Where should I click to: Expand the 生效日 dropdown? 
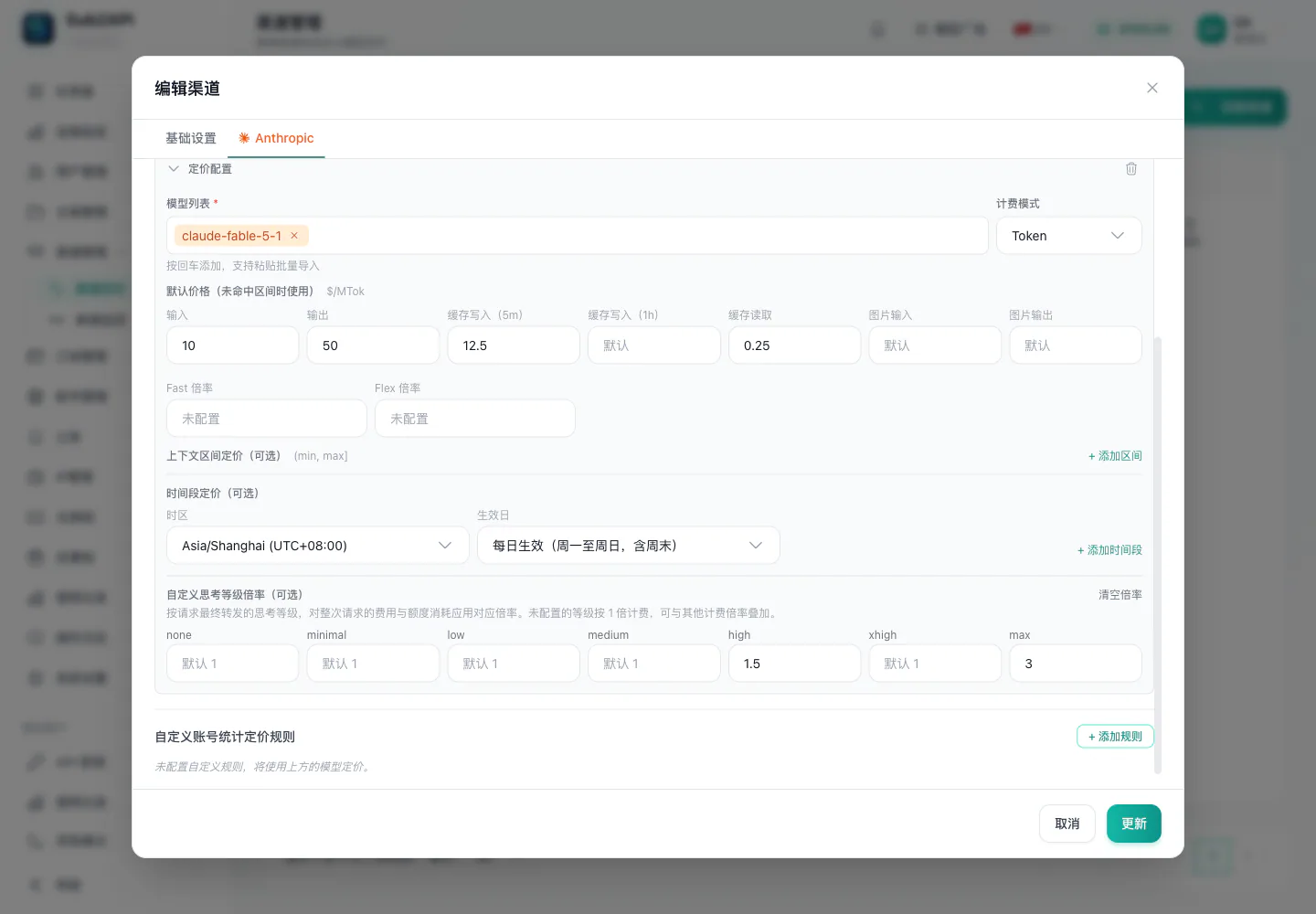pyautogui.click(x=628, y=546)
